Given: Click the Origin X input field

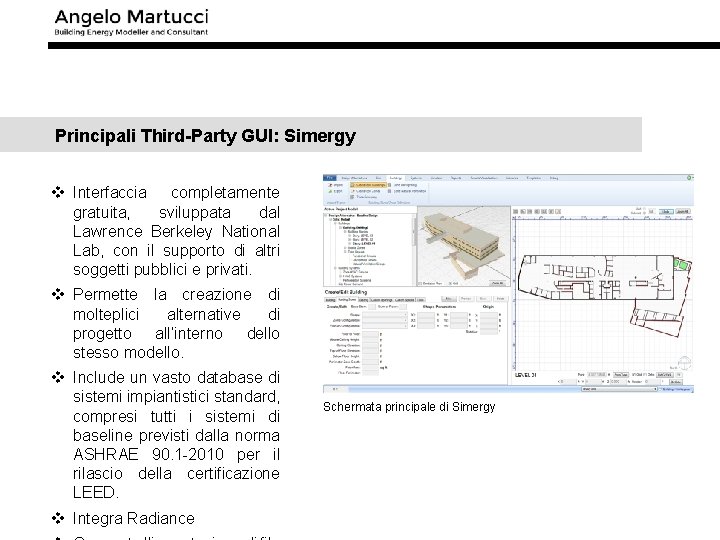Looking at the screenshot, I should click(x=489, y=315).
